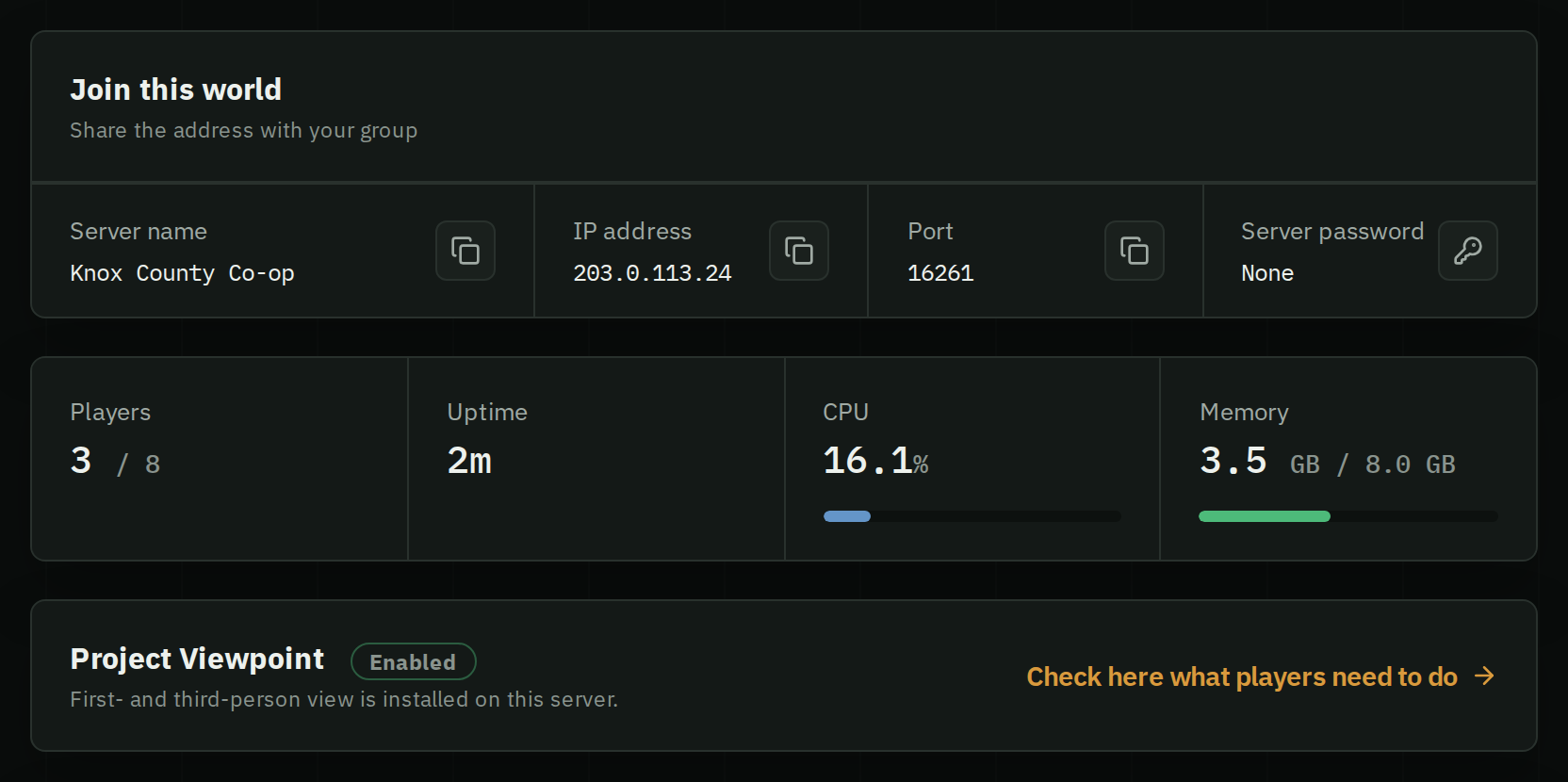Viewport: 1568px width, 782px height.
Task: Click the arrow beside the players link
Action: pos(1485,676)
